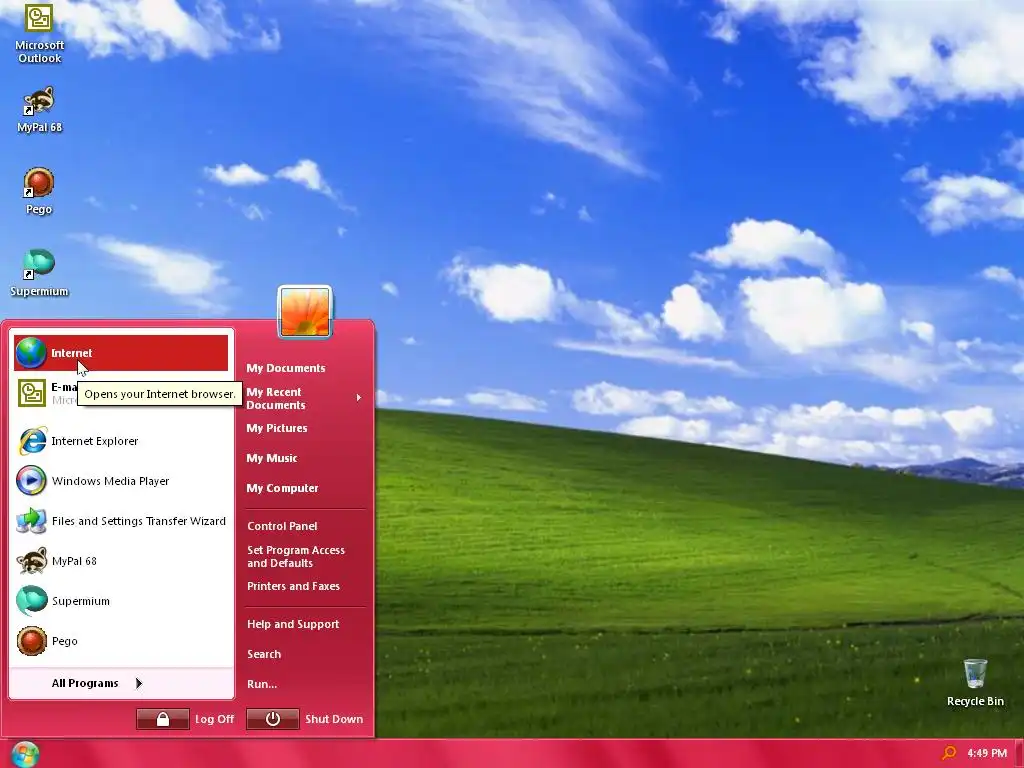The width and height of the screenshot is (1024, 768).
Task: Open My Documents
Action: pos(285,368)
